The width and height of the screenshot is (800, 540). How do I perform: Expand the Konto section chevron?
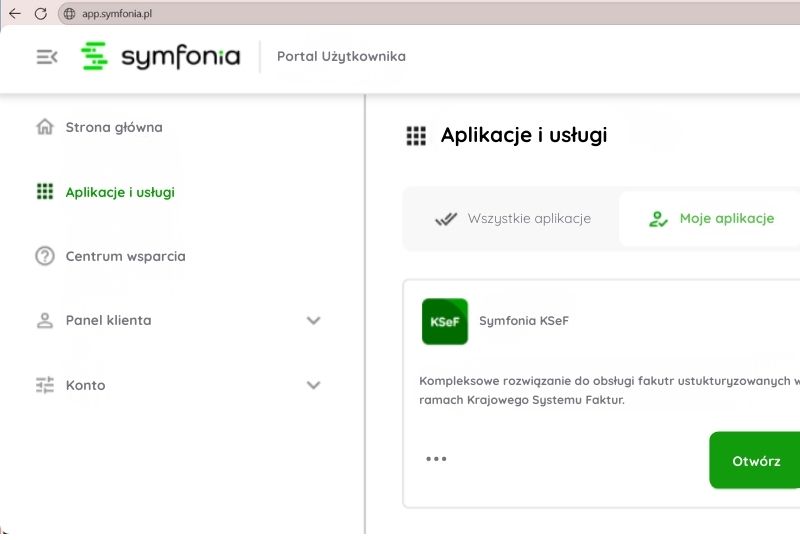point(313,385)
